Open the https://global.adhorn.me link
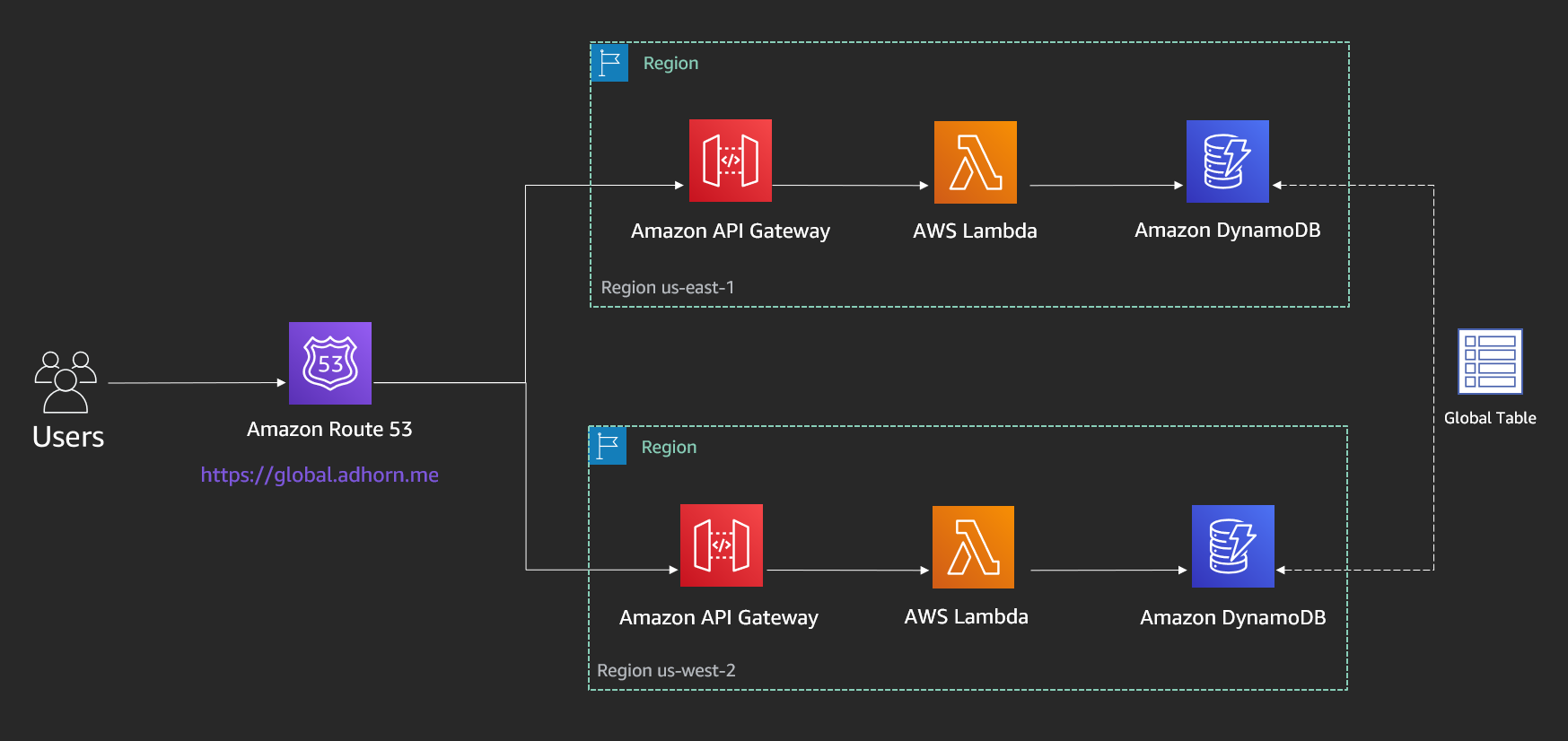This screenshot has height=741, width=1568. click(320, 475)
